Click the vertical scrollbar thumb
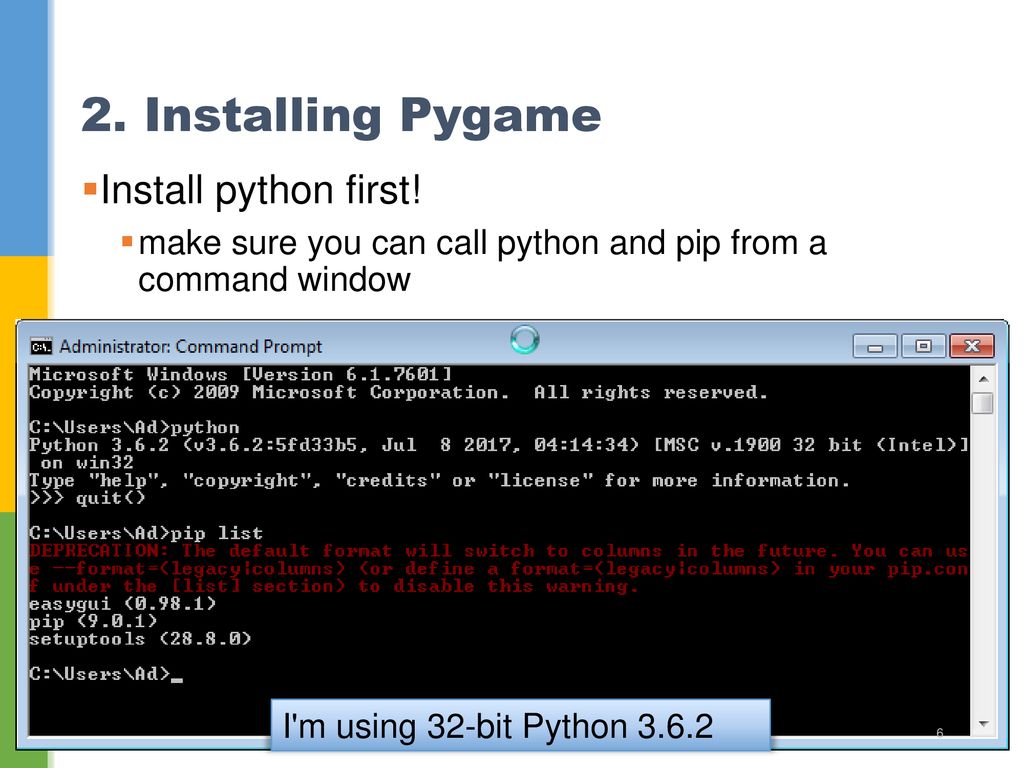 983,403
